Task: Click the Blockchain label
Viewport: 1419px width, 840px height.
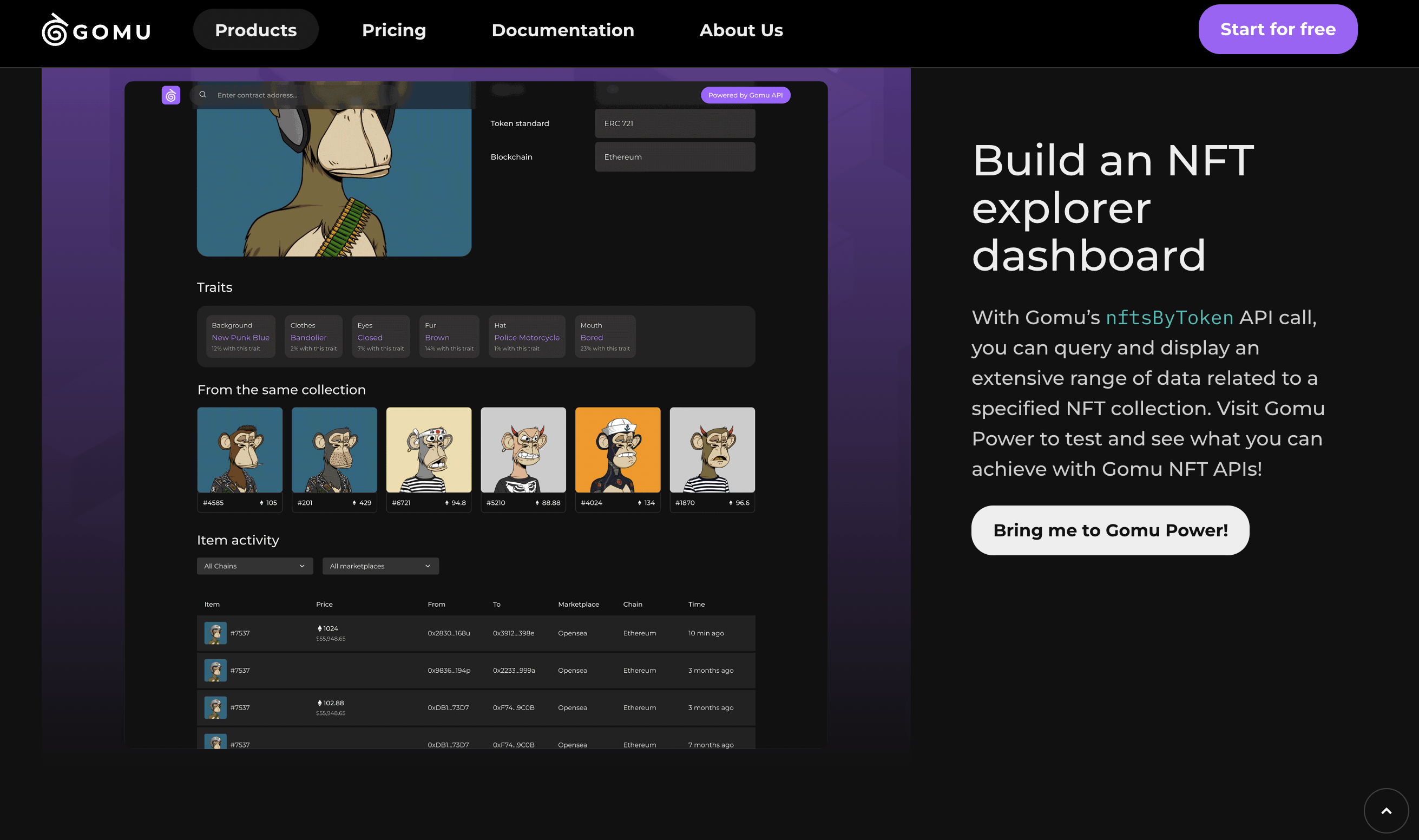Action: coord(511,157)
